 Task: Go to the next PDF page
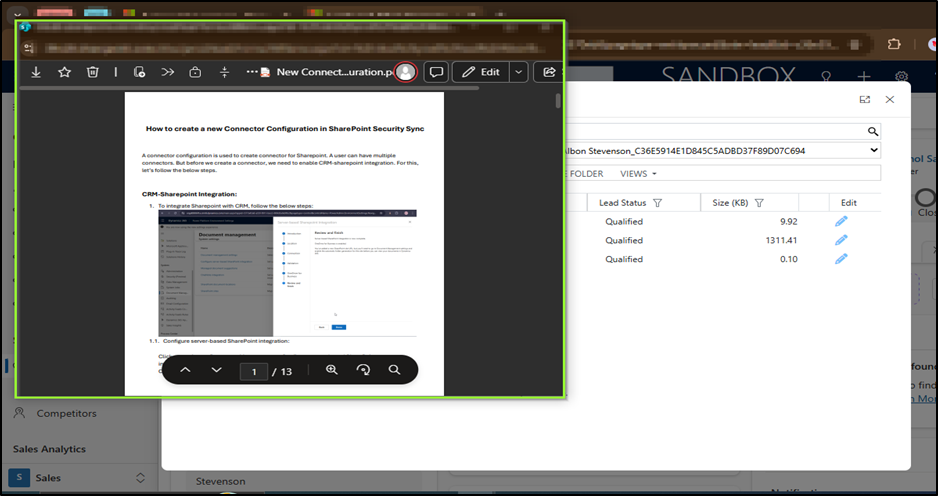[217, 370]
